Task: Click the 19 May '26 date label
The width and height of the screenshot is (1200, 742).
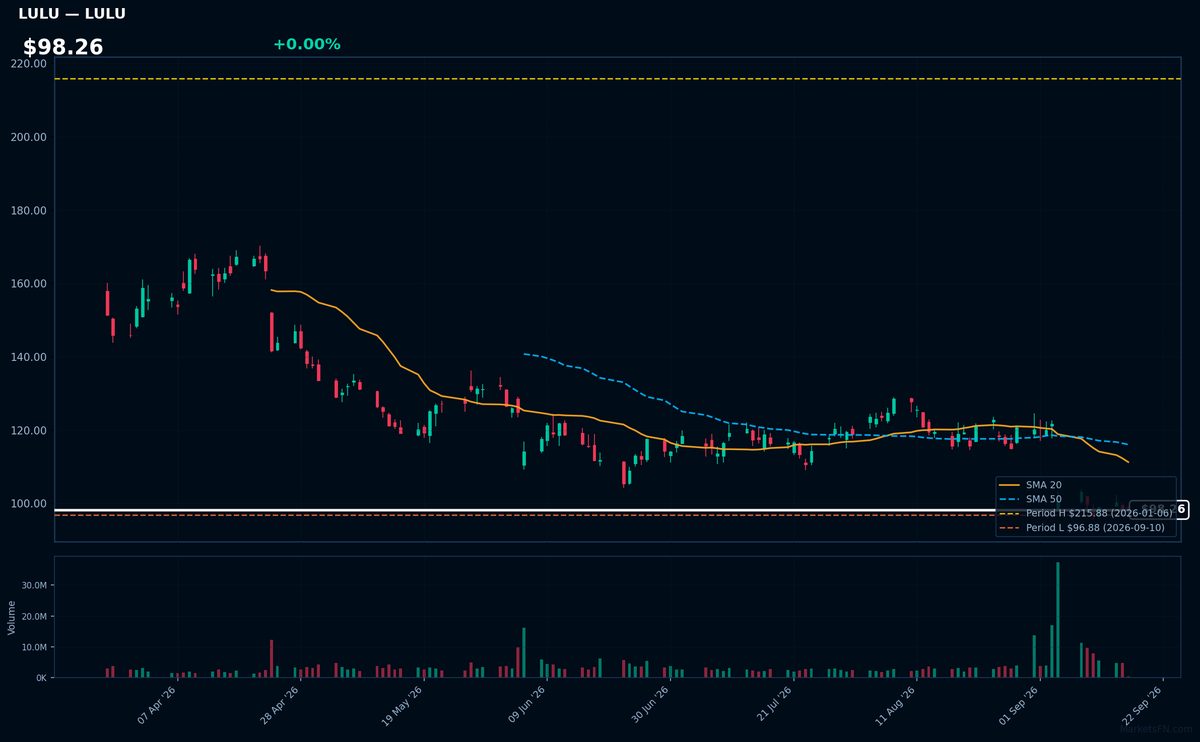Action: point(402,705)
